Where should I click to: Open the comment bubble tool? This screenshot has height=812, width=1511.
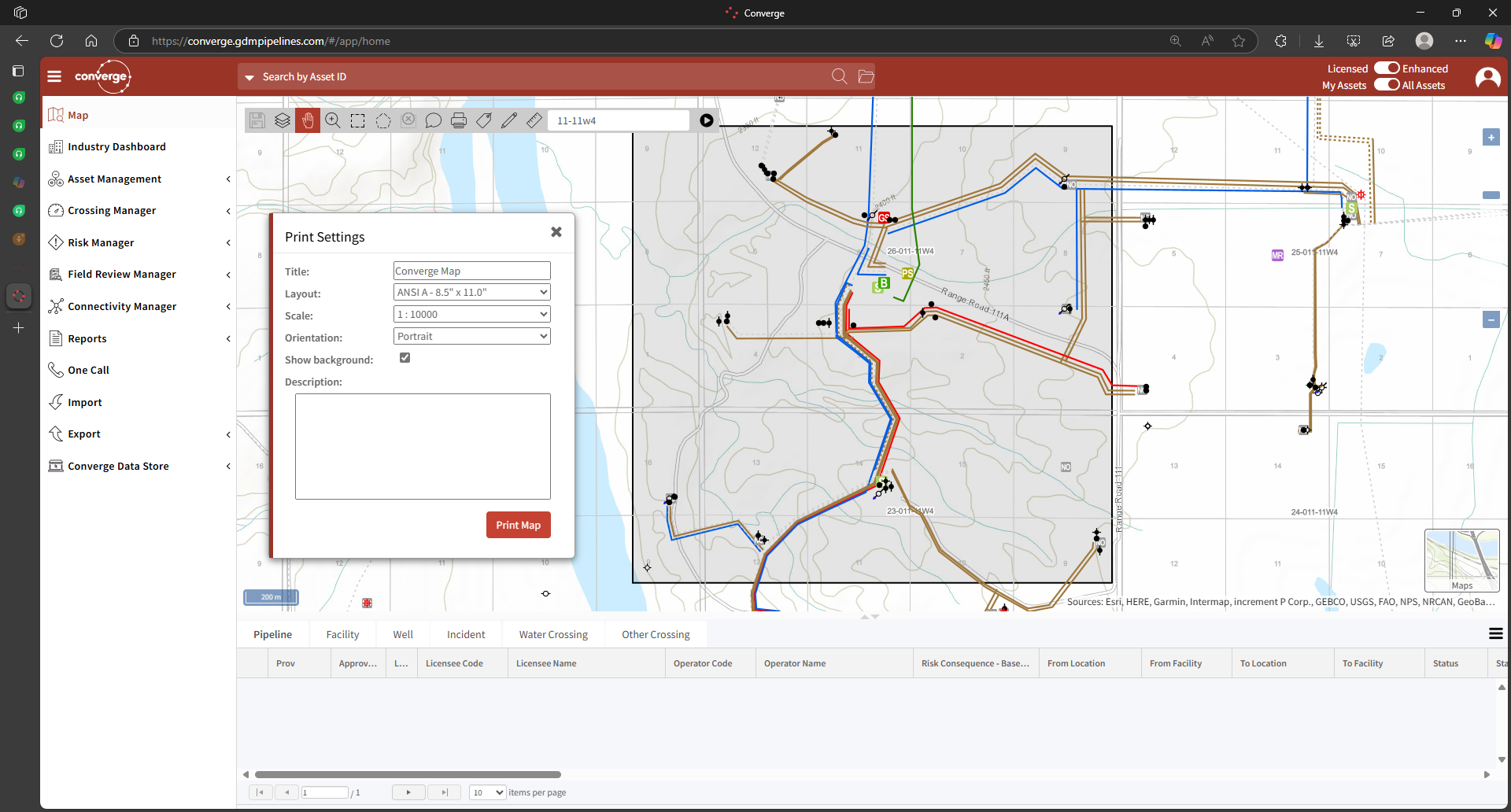tap(434, 120)
